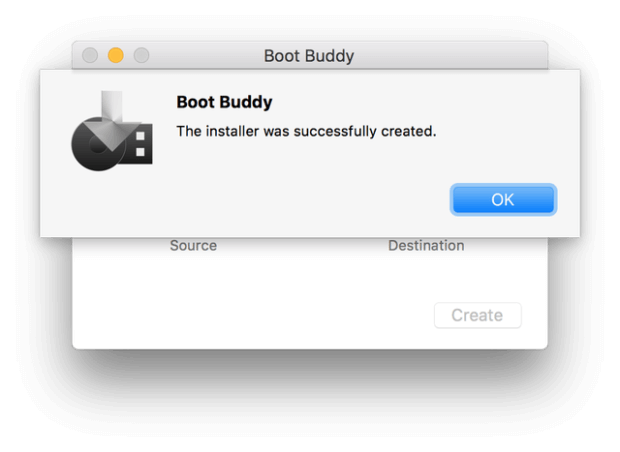Click the Boot Buddy window title text
620x452 pixels.
click(x=309, y=56)
